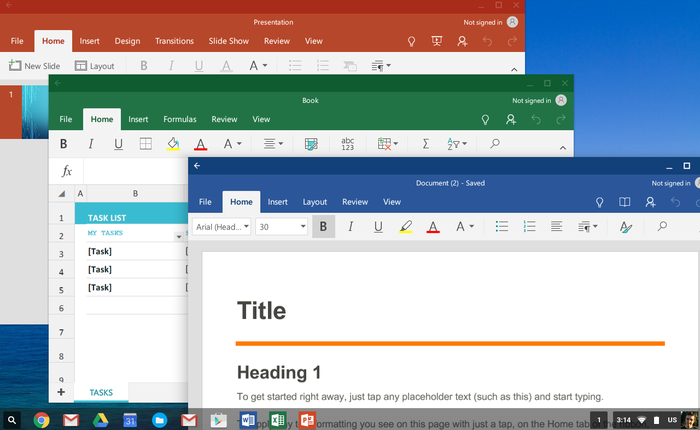700x430 pixels.
Task: Open the MY TASKS filter dropdown in Excel
Action: 179,236
